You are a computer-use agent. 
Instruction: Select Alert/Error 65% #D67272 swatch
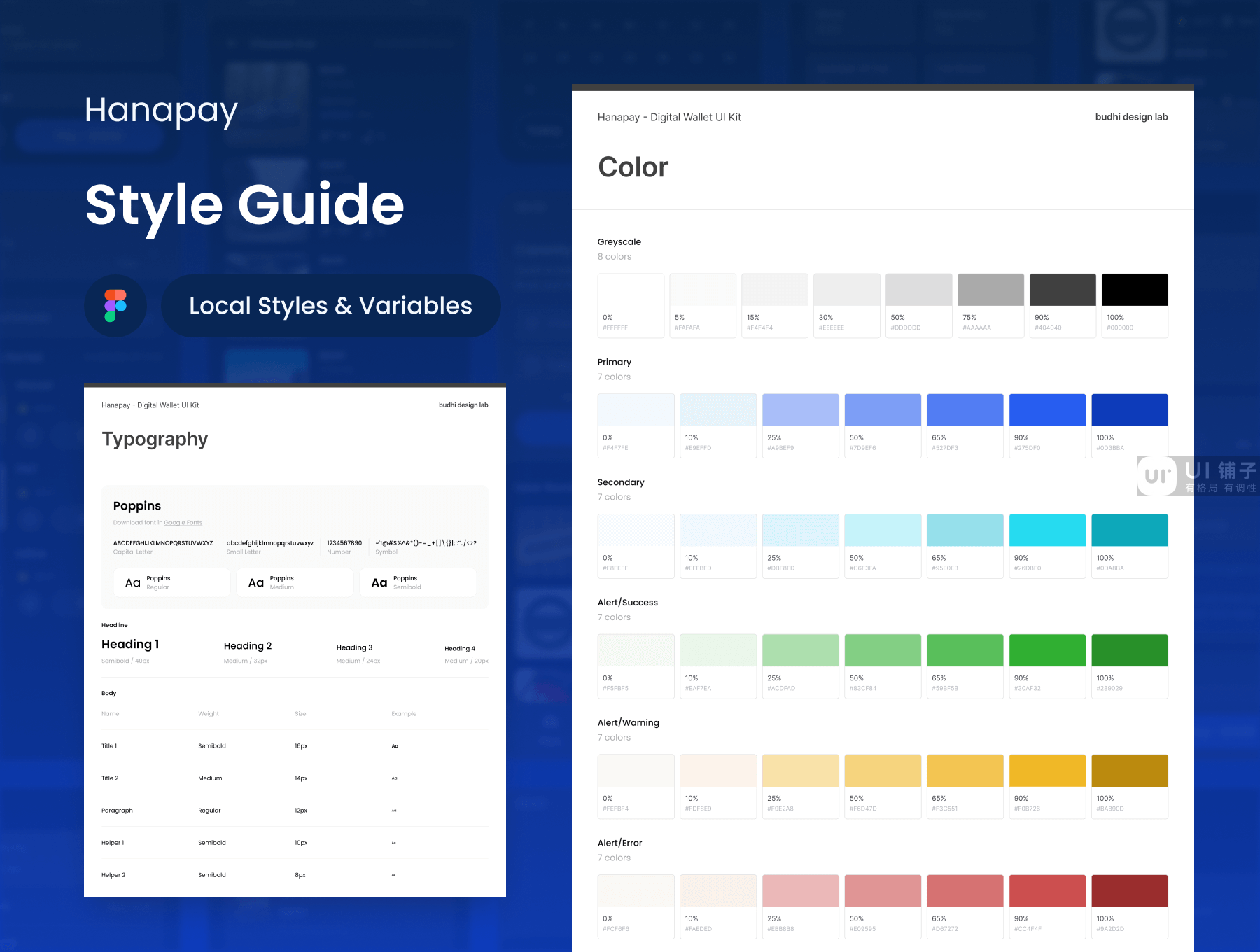coord(965,907)
